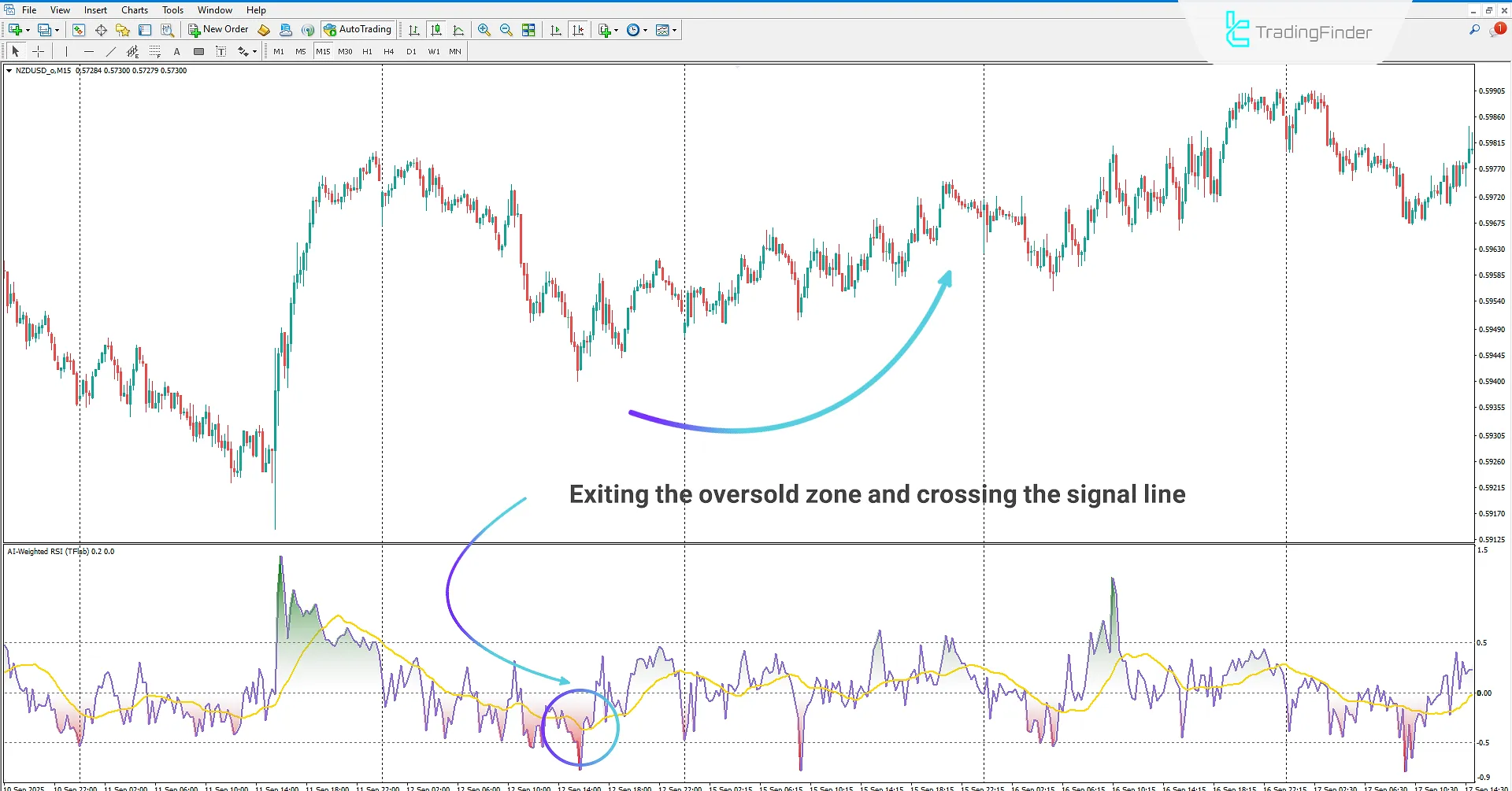1512x791 pixels.
Task: Toggle AutoTrading on
Action: [x=358, y=30]
